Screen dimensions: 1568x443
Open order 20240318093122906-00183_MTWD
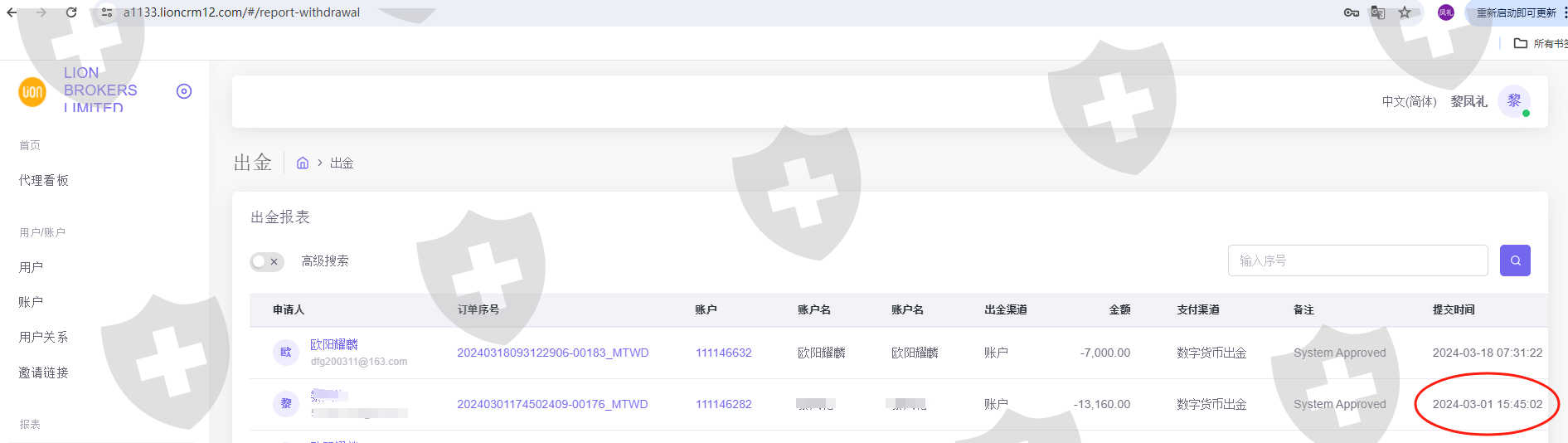[x=553, y=353]
